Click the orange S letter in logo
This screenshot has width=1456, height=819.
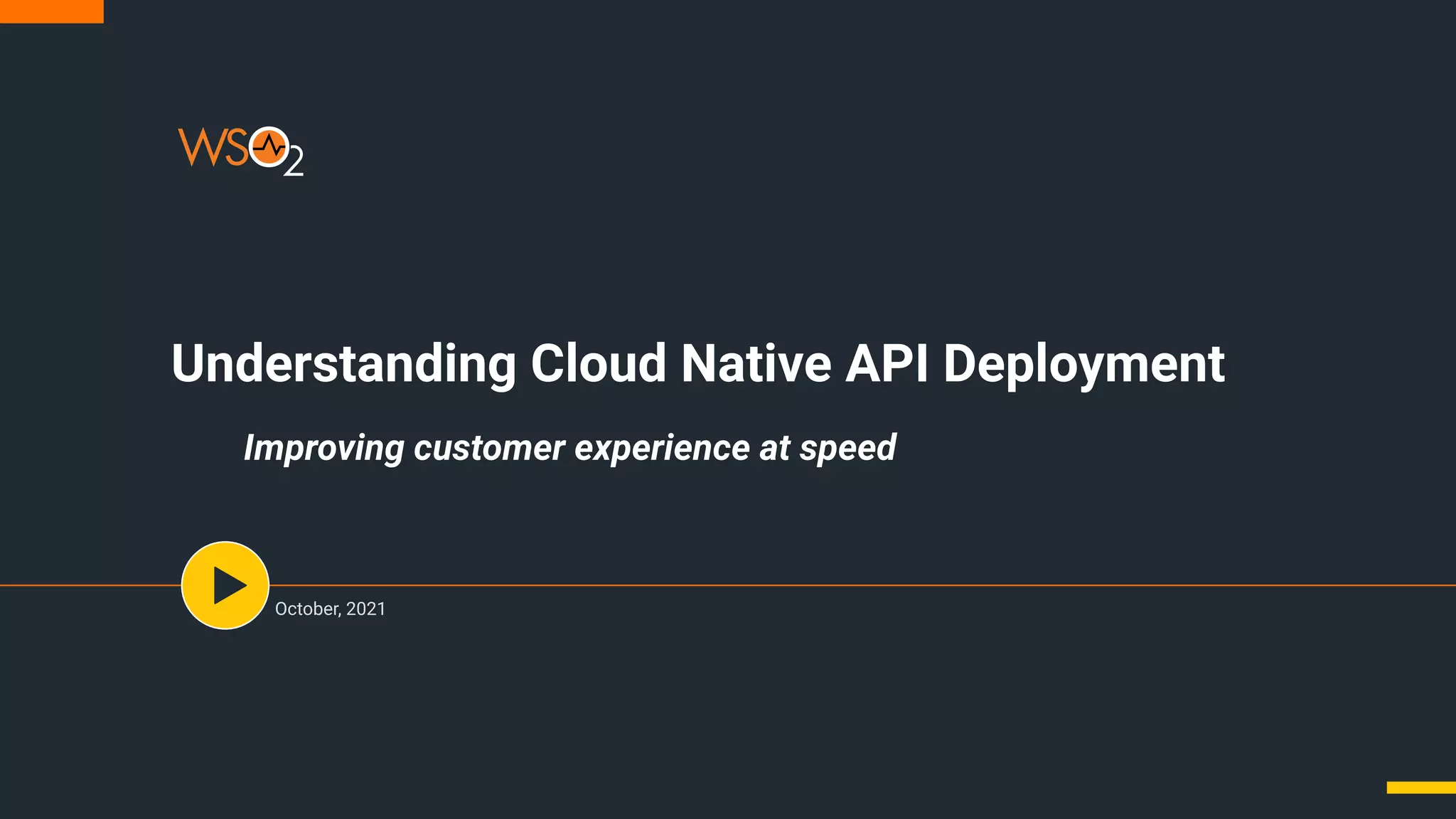[237, 147]
